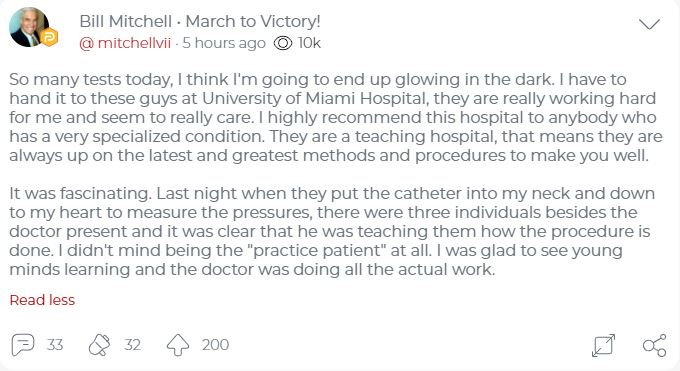Viewport: 680px width, 371px height.
Task: Click the gold badge on the avatar
Action: (x=49, y=37)
